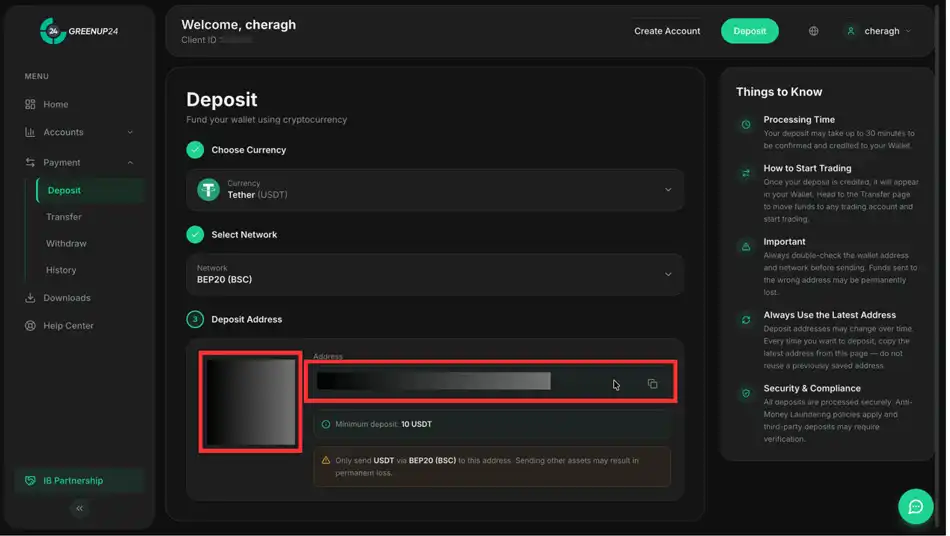Image resolution: width=950 pixels, height=536 pixels.
Task: Expand the network dropdown chevron
Action: click(668, 274)
